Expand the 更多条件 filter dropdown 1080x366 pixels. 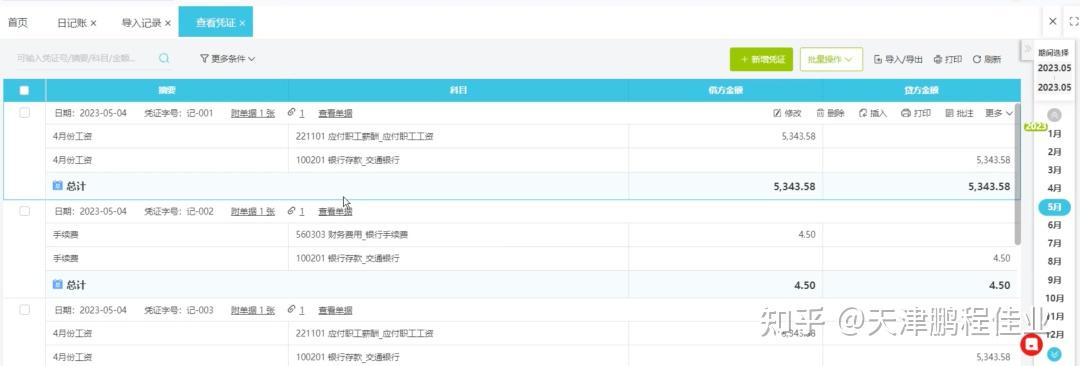pos(228,59)
